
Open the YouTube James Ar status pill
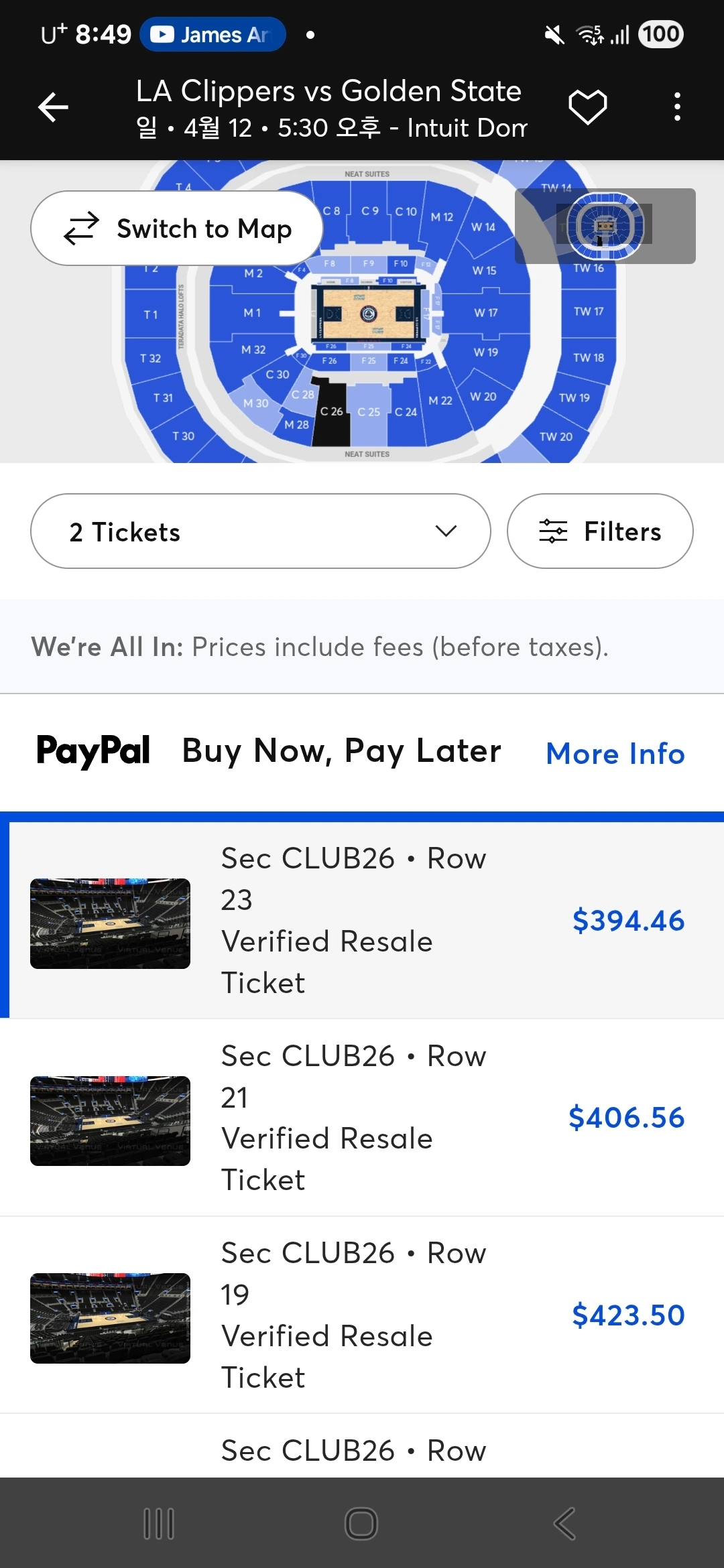pyautogui.click(x=213, y=34)
